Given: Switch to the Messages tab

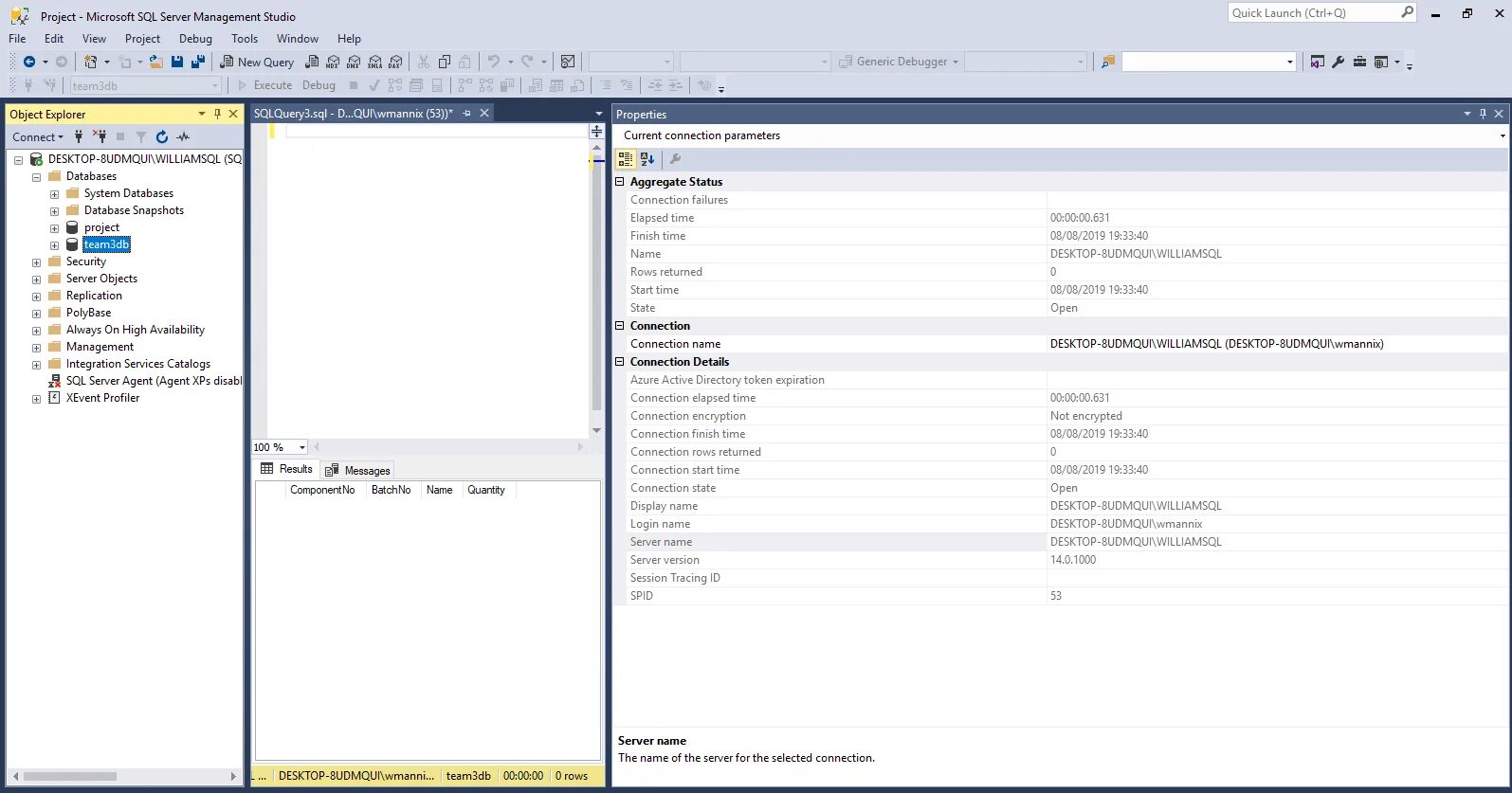Looking at the screenshot, I should (358, 470).
